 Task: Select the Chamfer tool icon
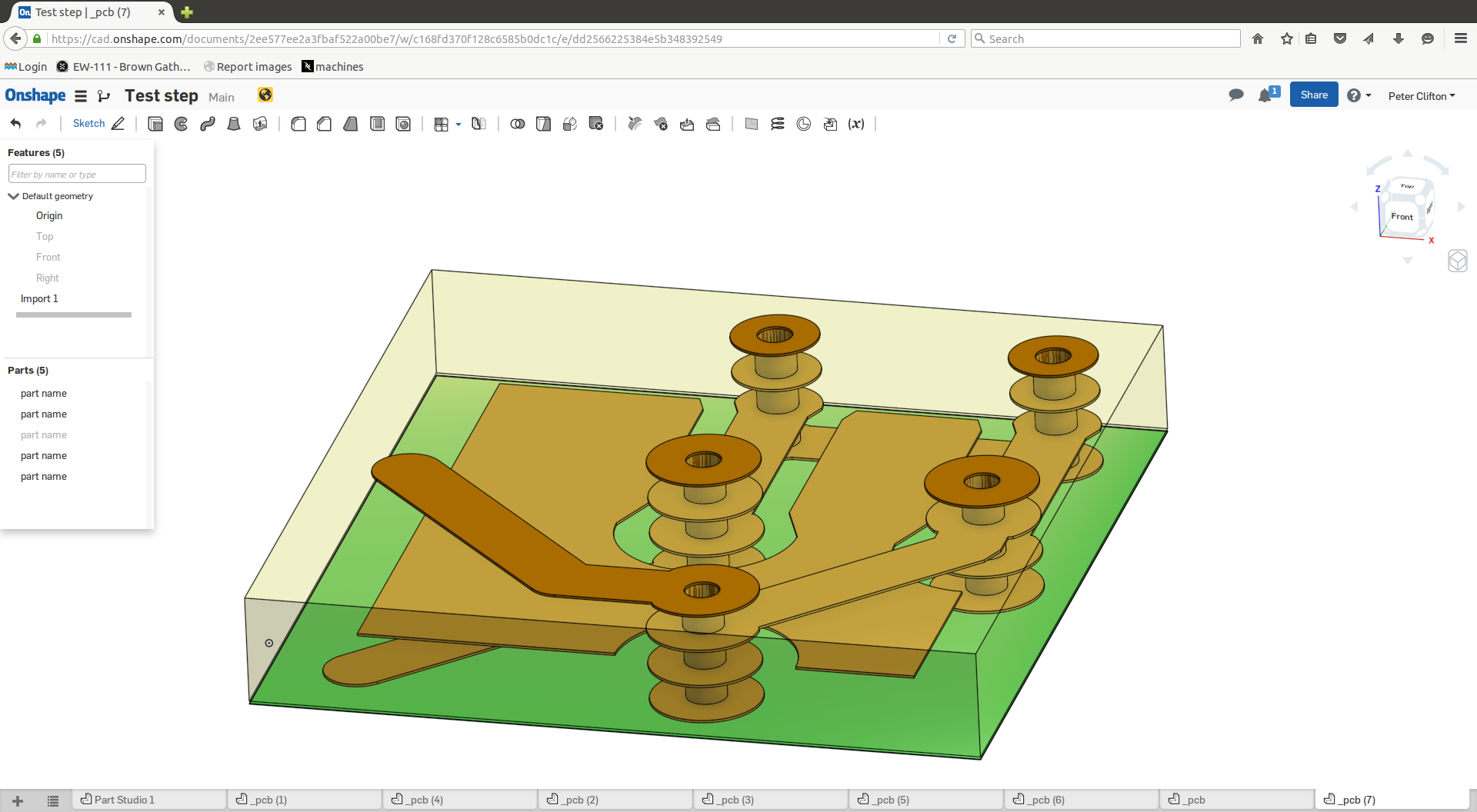[x=325, y=124]
